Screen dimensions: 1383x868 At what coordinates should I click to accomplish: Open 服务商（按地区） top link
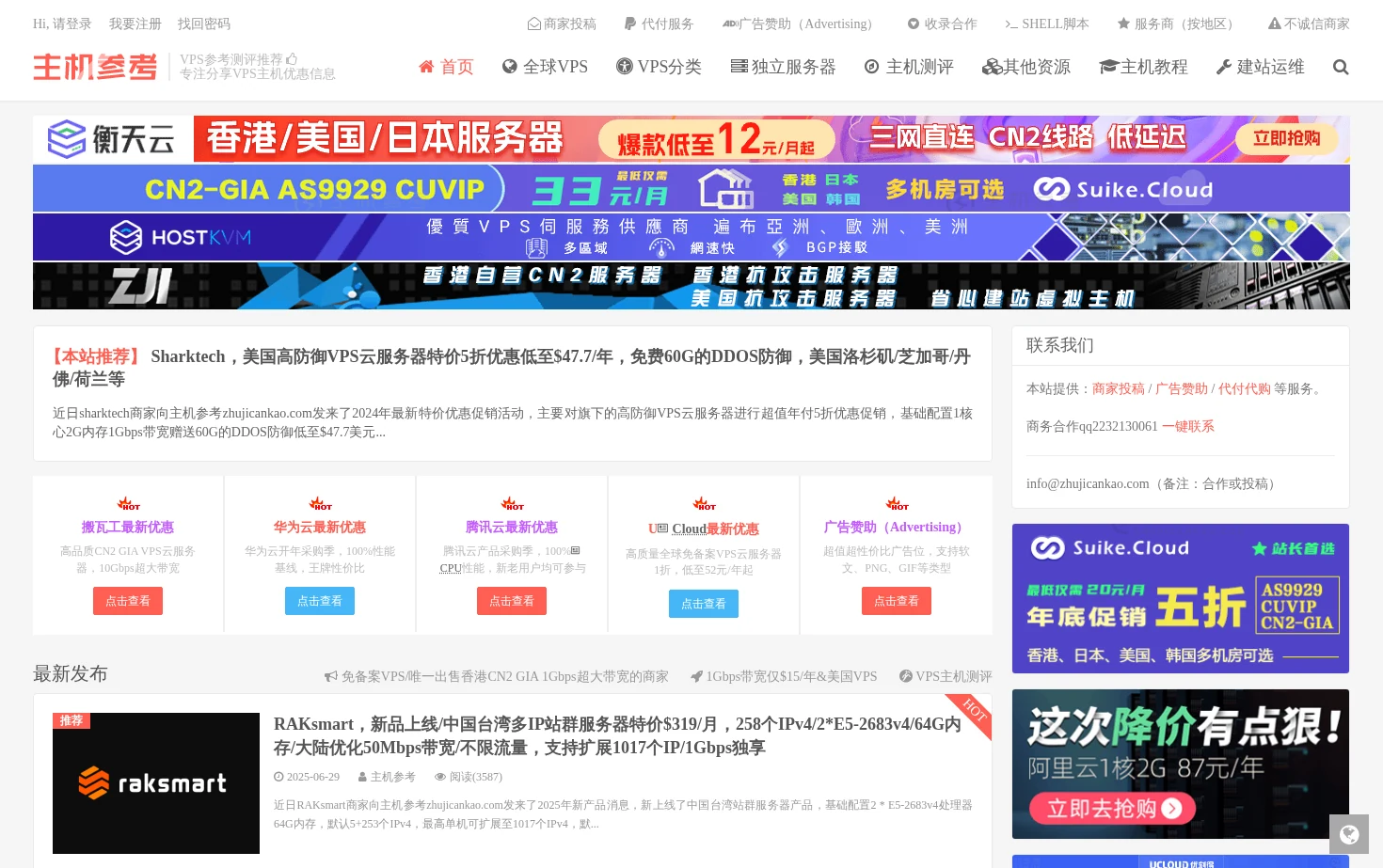coord(1178,24)
